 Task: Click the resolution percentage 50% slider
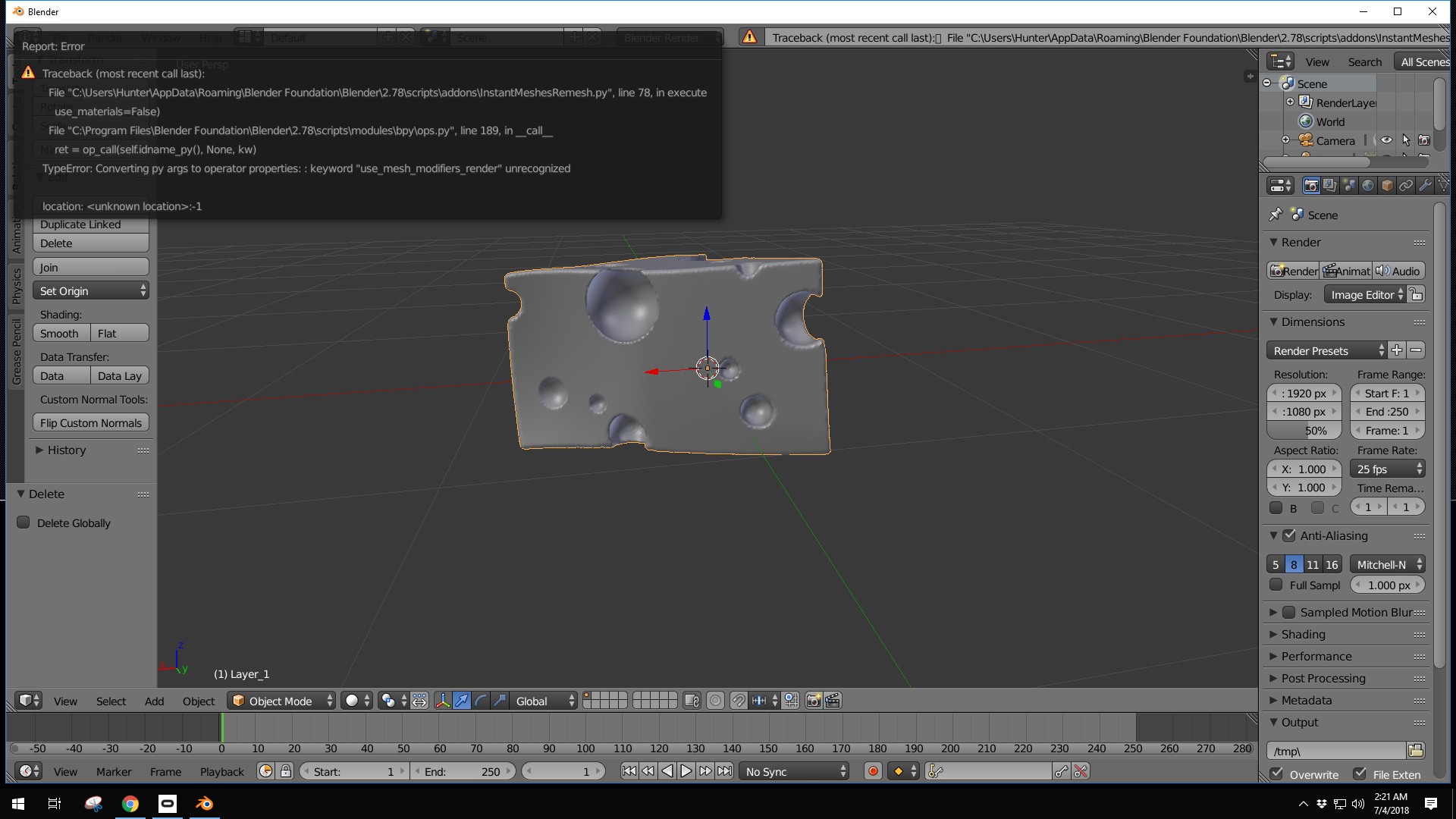coord(1304,430)
